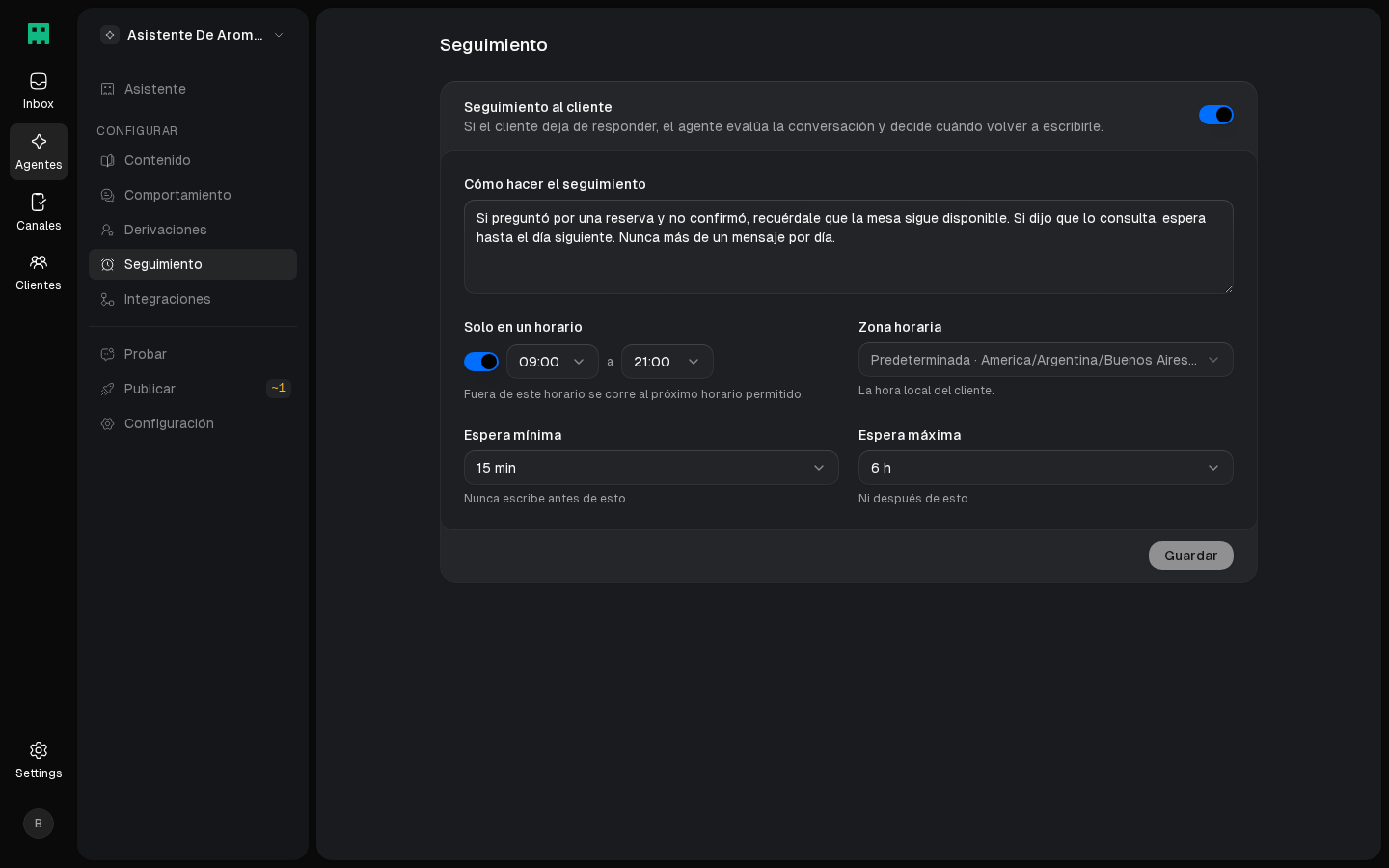Open the Probar menu item
Image resolution: width=1389 pixels, height=868 pixels.
point(193,354)
